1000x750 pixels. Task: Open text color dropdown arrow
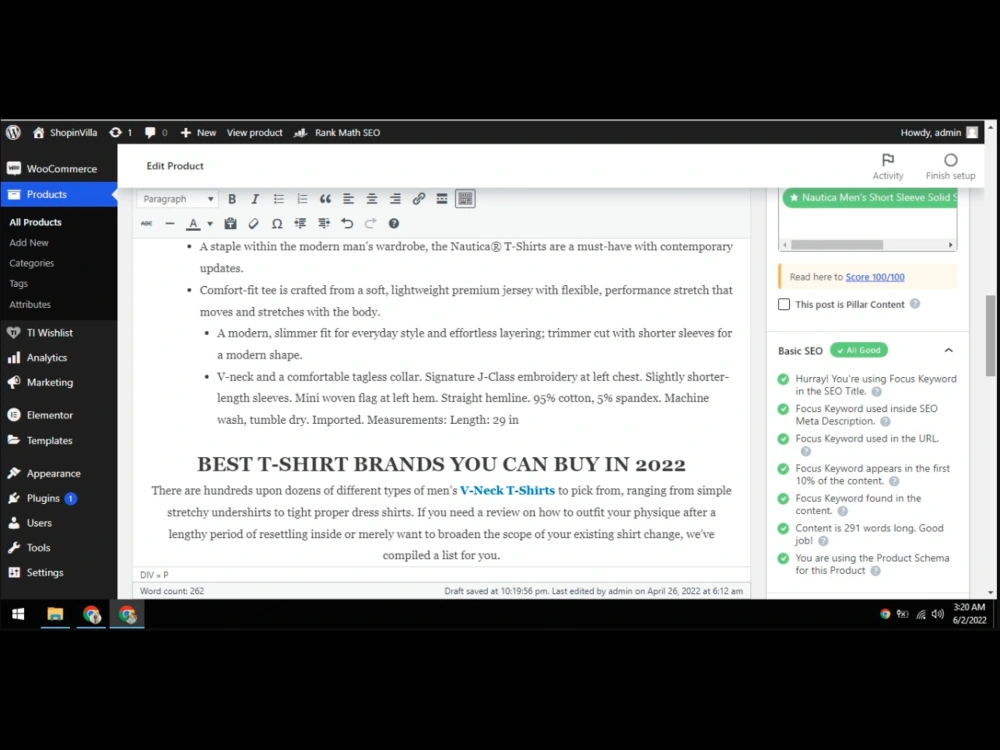210,224
